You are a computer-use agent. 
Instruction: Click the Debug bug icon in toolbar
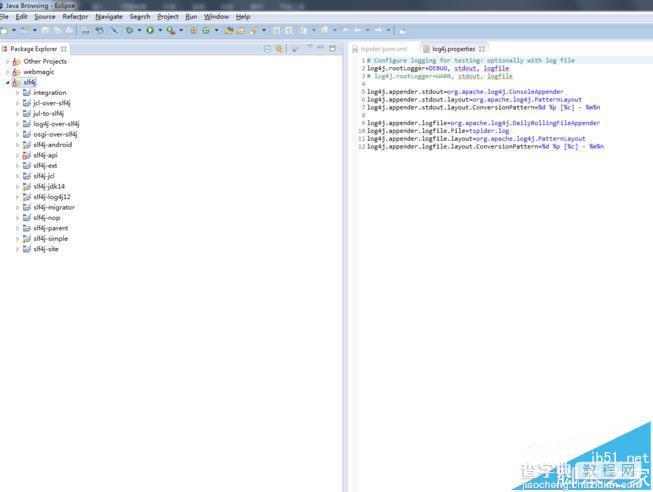[x=129, y=30]
